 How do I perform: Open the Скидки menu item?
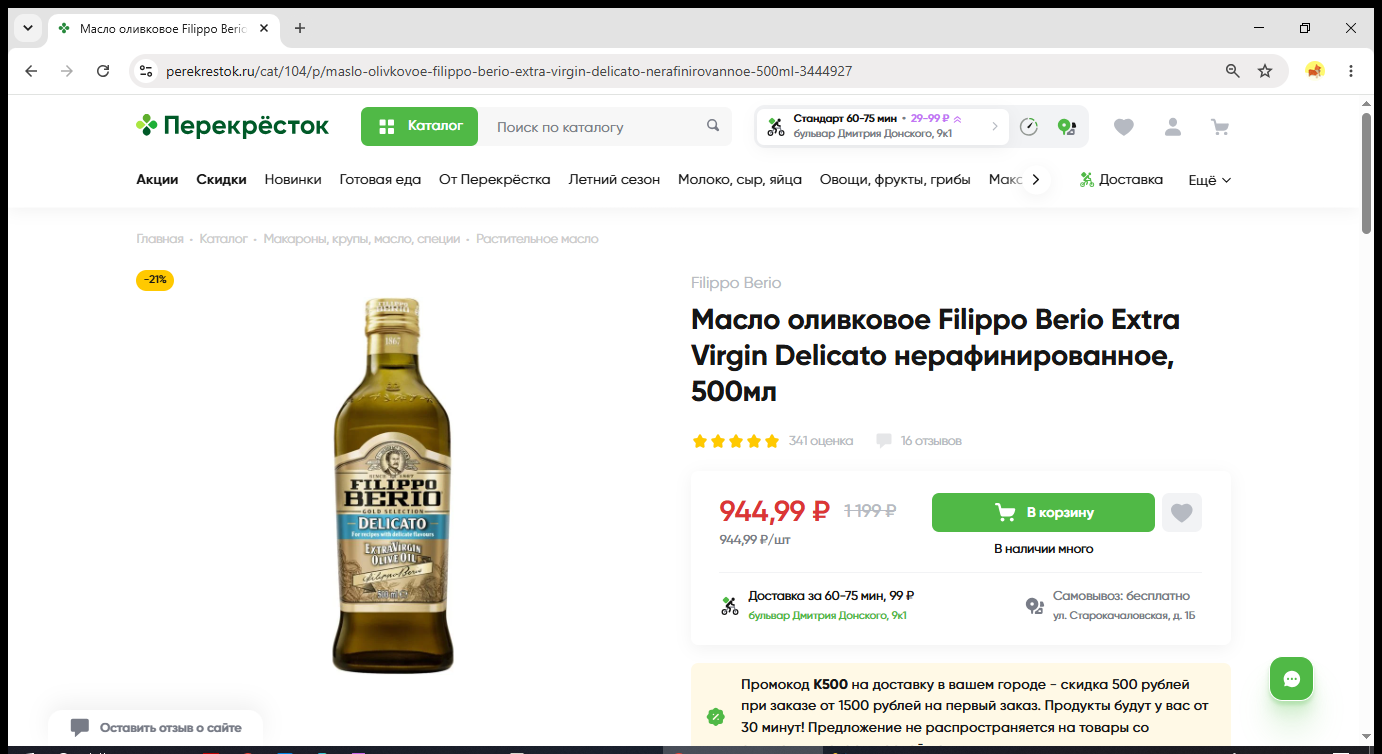221,180
